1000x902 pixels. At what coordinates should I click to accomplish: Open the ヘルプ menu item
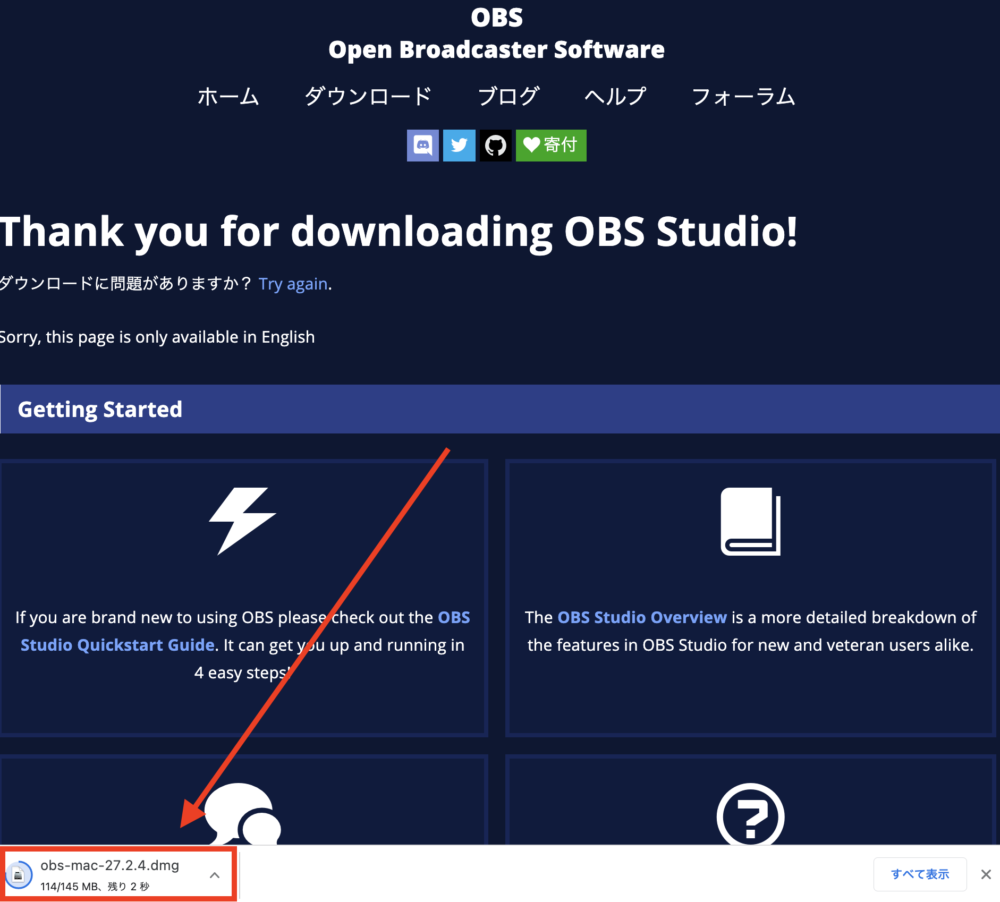(615, 96)
